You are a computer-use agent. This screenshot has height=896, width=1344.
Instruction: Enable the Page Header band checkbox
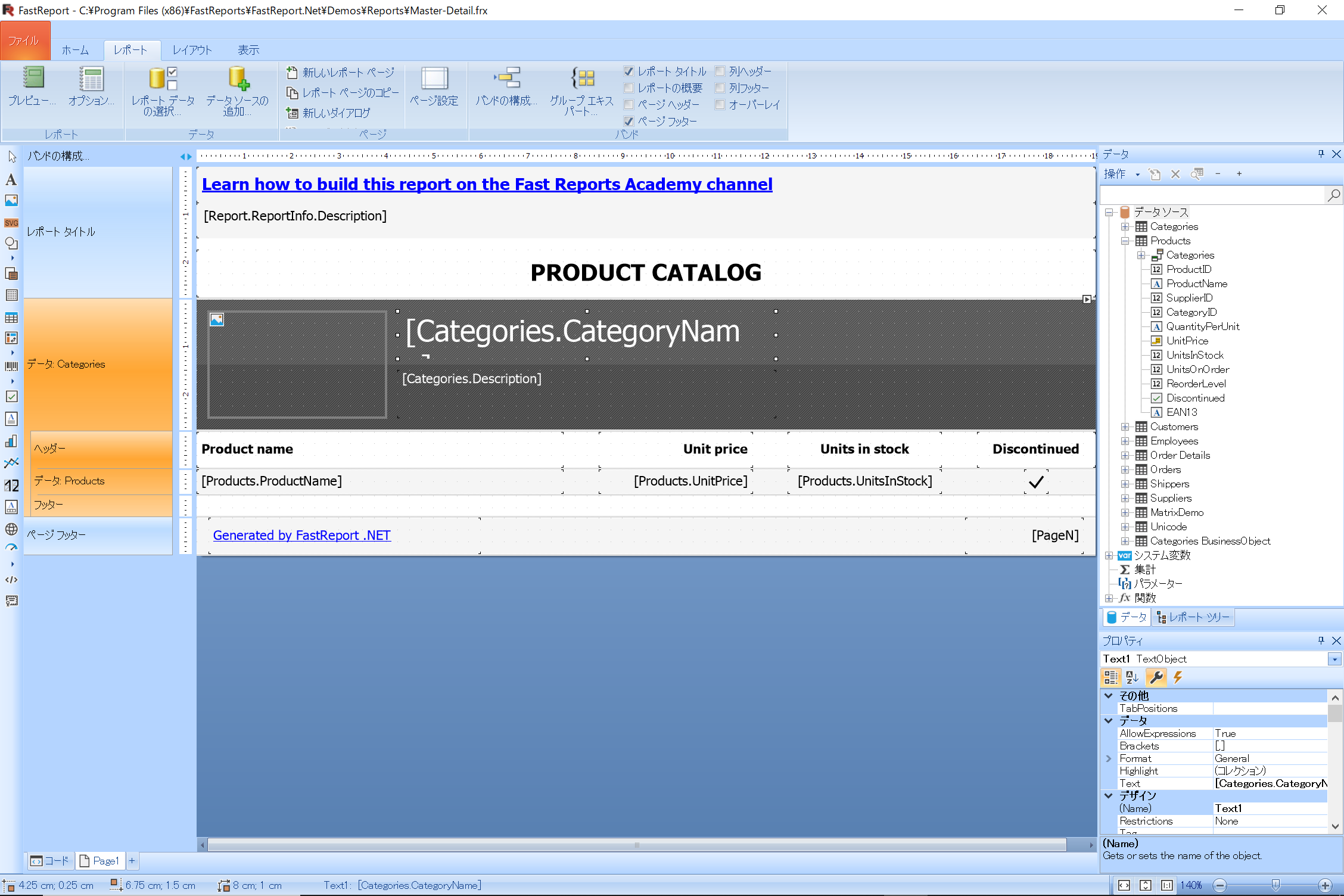(629, 105)
